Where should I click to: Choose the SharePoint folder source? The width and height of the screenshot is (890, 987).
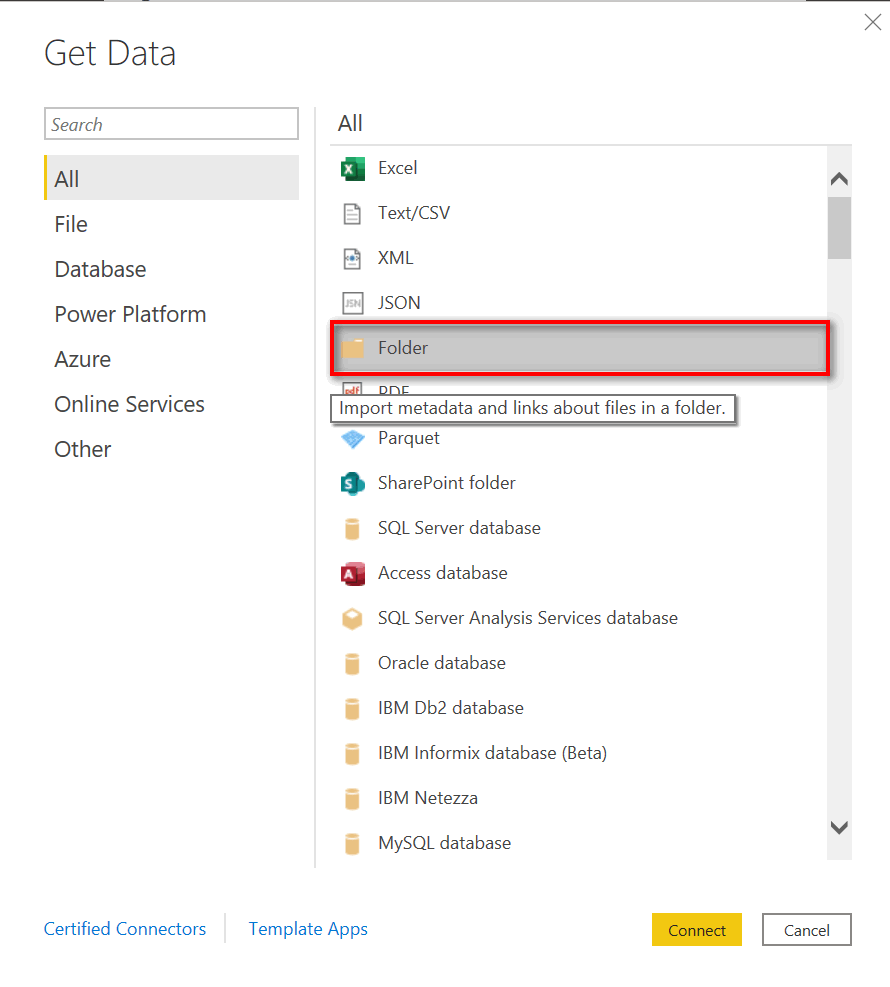click(x=578, y=483)
